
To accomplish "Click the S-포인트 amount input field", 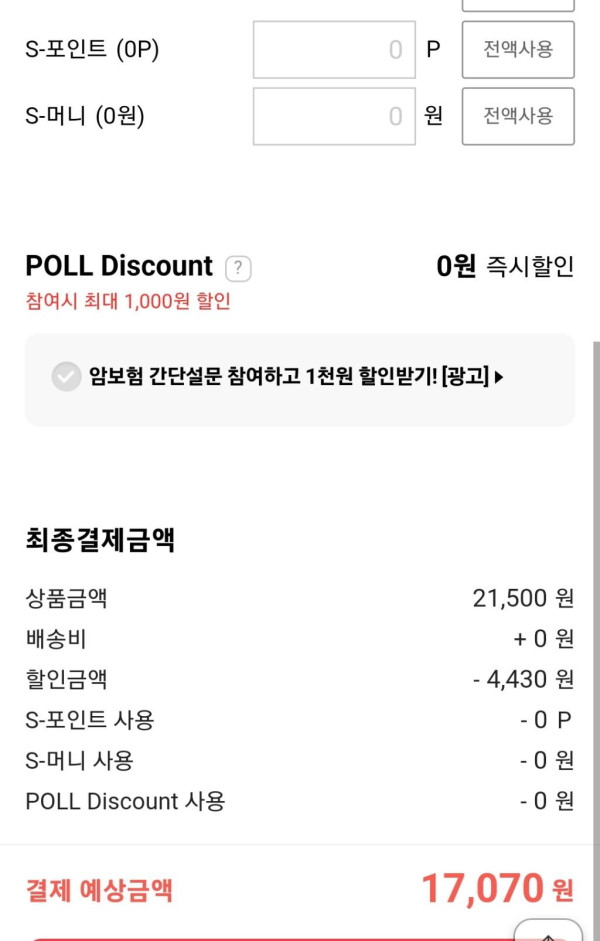I will [333, 49].
